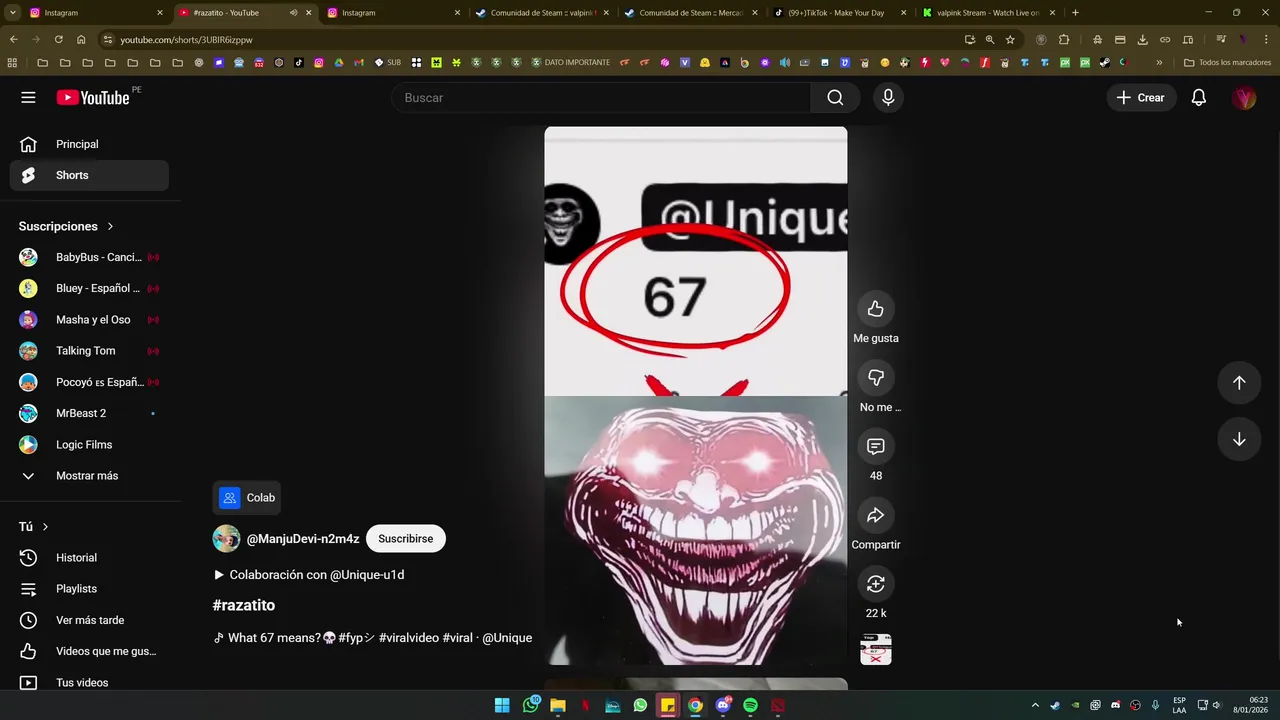
Task: Open Videos que me gustan list
Action: tap(89, 651)
